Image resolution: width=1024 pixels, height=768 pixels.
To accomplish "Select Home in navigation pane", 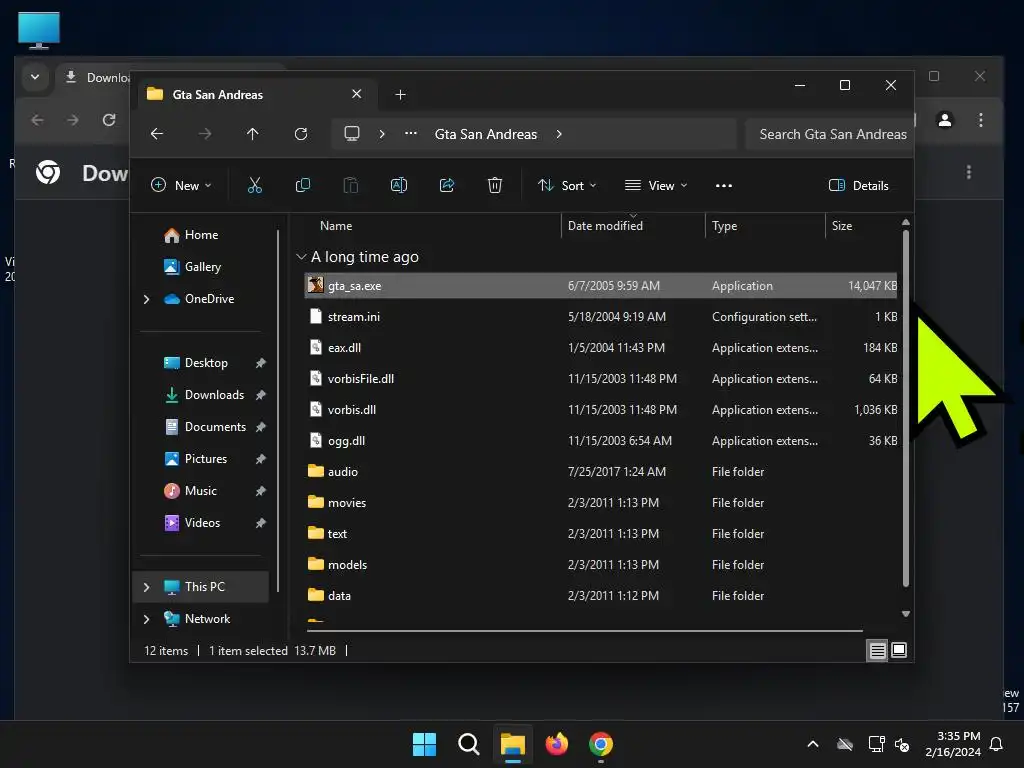I will (201, 235).
